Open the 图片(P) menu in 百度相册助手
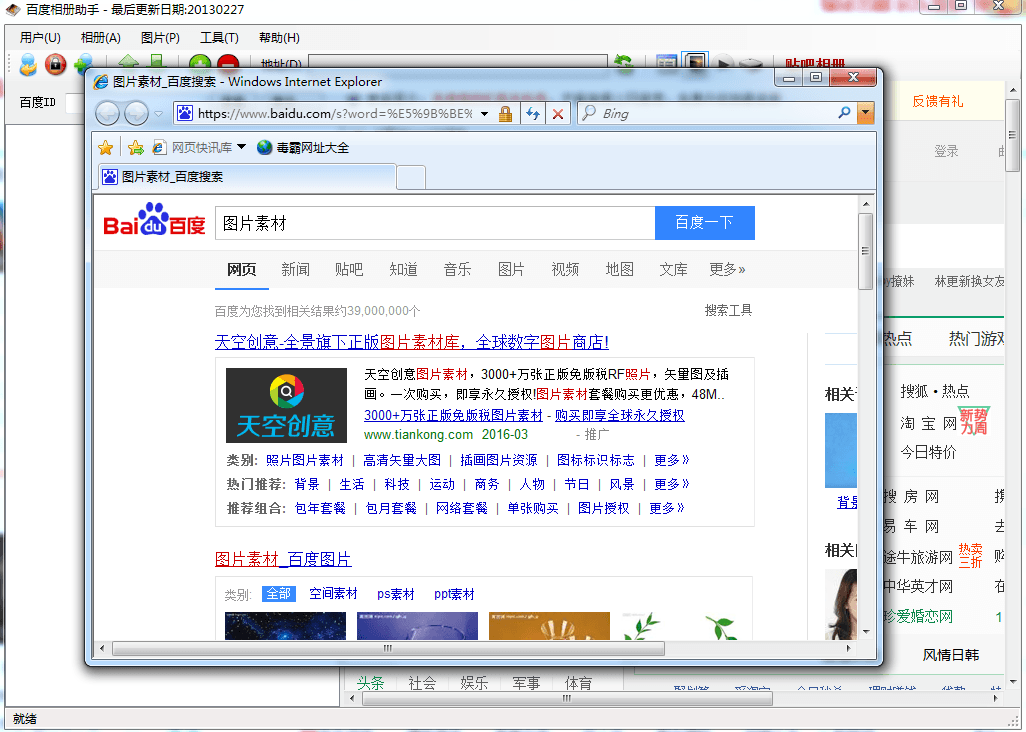 click(x=160, y=38)
